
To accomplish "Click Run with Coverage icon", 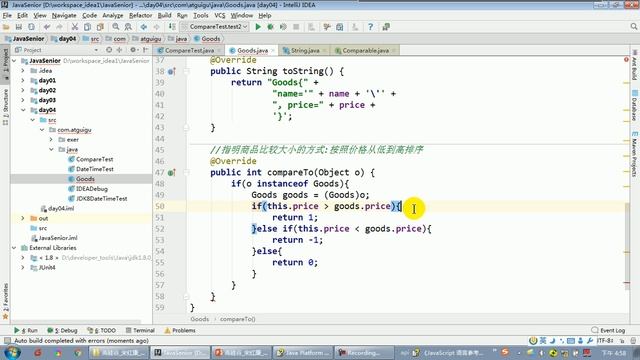I will 283,27.
